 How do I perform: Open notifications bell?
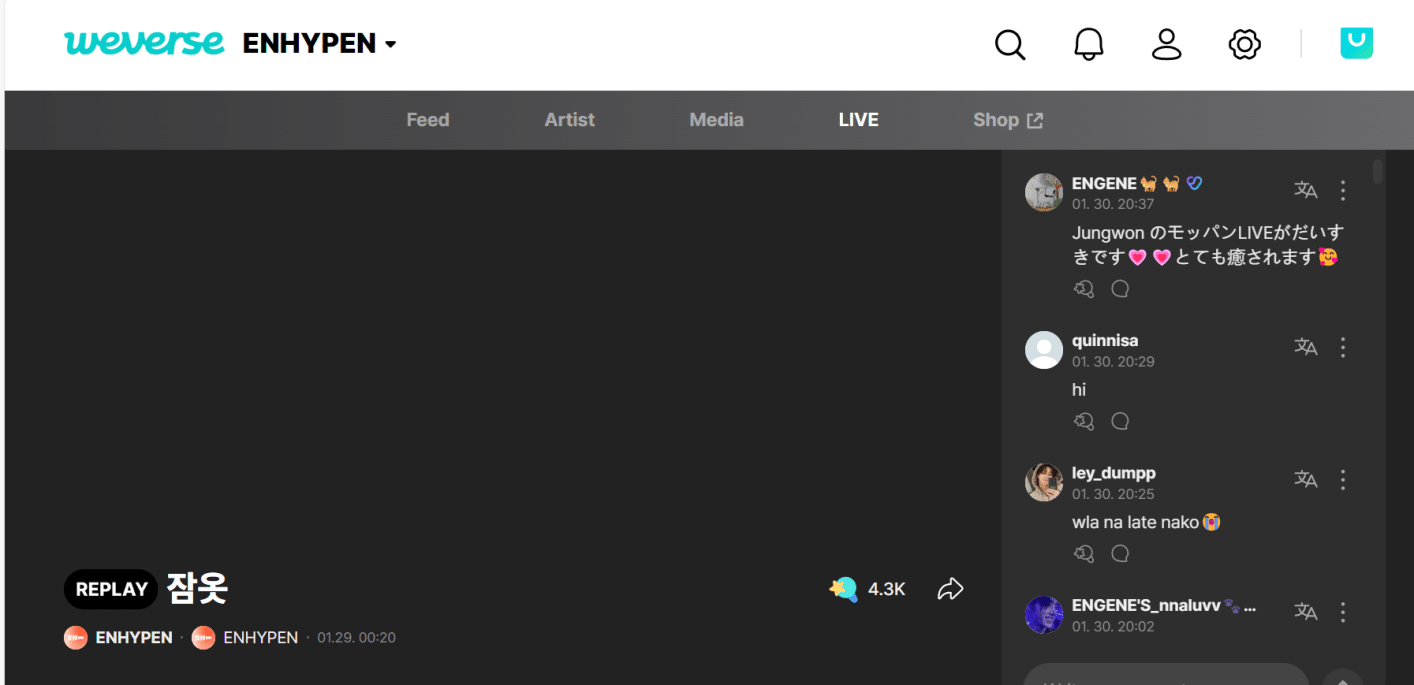click(1088, 44)
